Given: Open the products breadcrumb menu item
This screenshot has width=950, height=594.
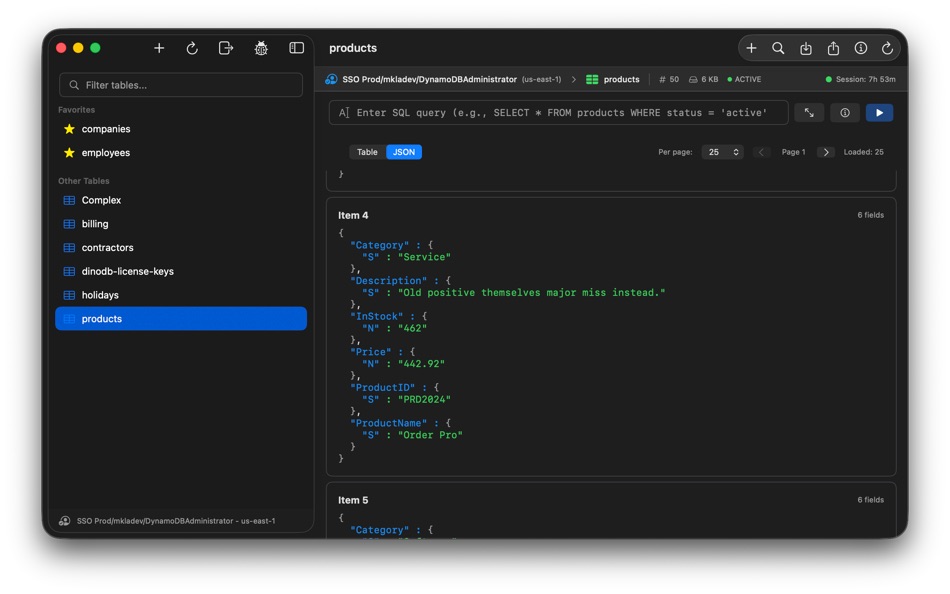Looking at the screenshot, I should tap(618, 79).
